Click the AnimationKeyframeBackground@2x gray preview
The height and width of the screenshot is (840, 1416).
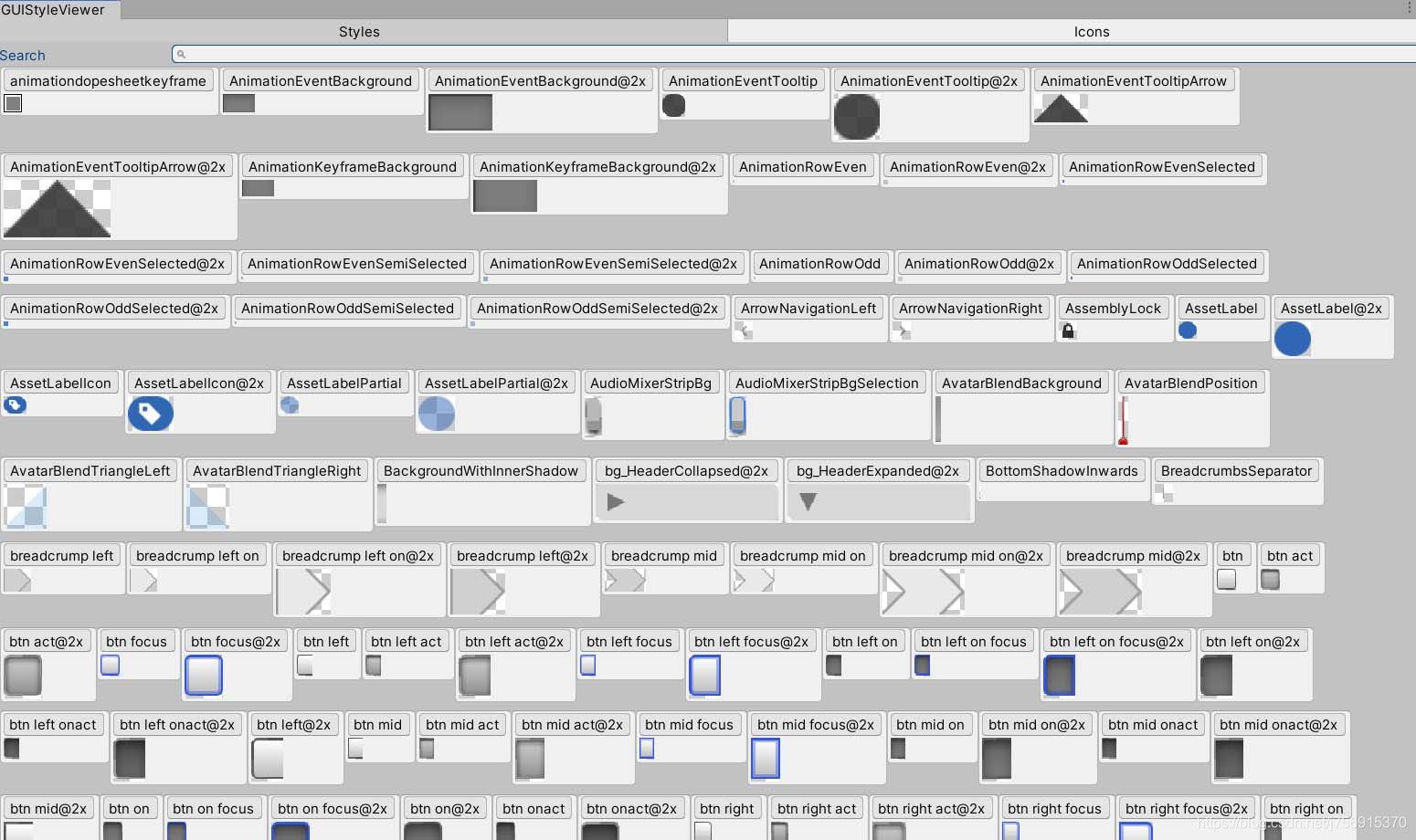(505, 195)
